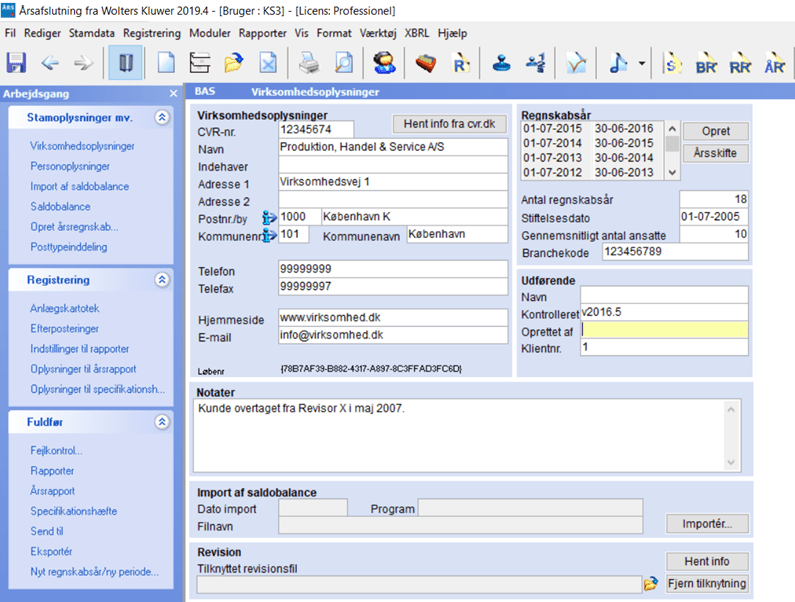Click the Save floppy disk icon
The height and width of the screenshot is (602, 795).
(x=16, y=62)
